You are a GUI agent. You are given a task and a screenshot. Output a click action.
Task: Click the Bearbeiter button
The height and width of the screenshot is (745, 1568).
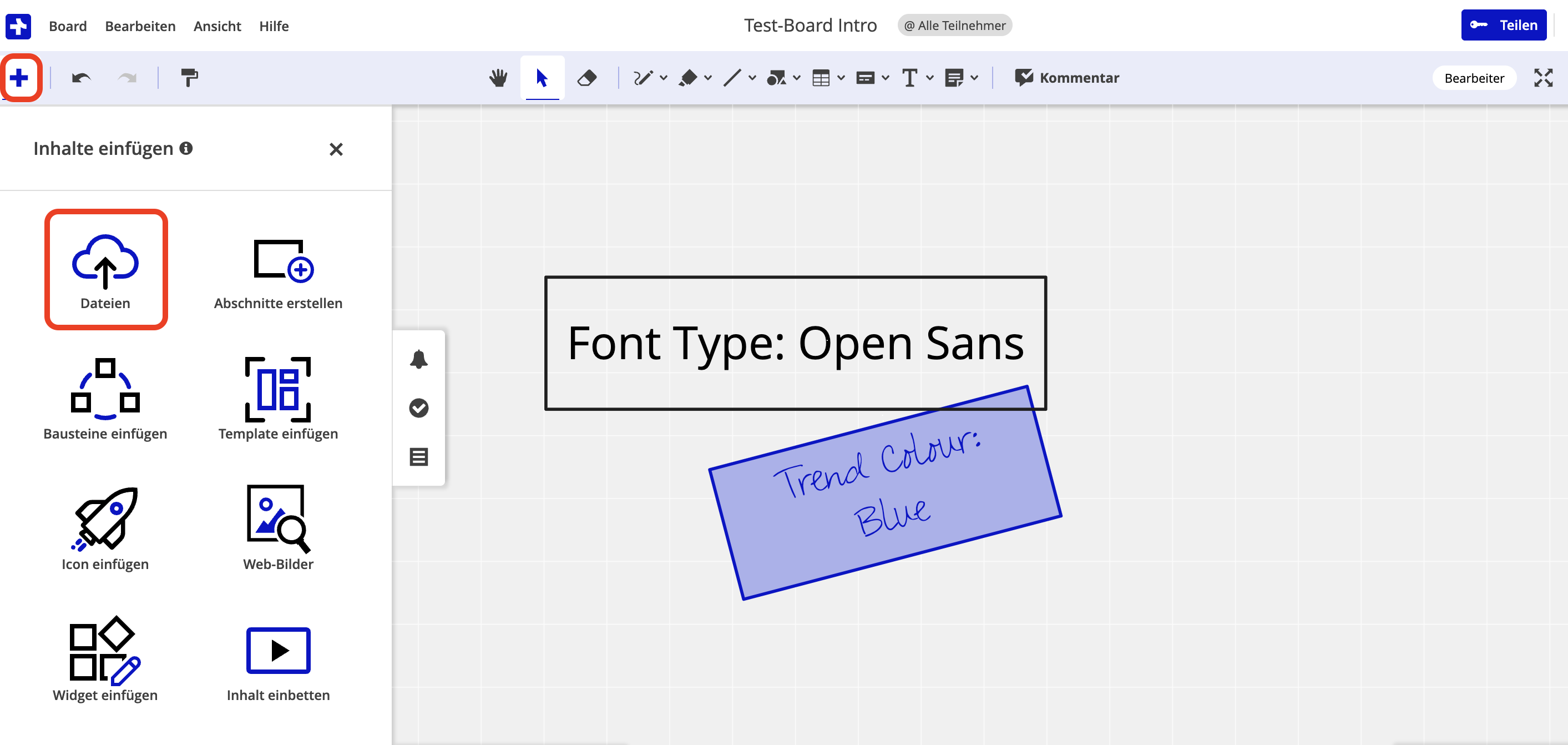click(x=1474, y=77)
